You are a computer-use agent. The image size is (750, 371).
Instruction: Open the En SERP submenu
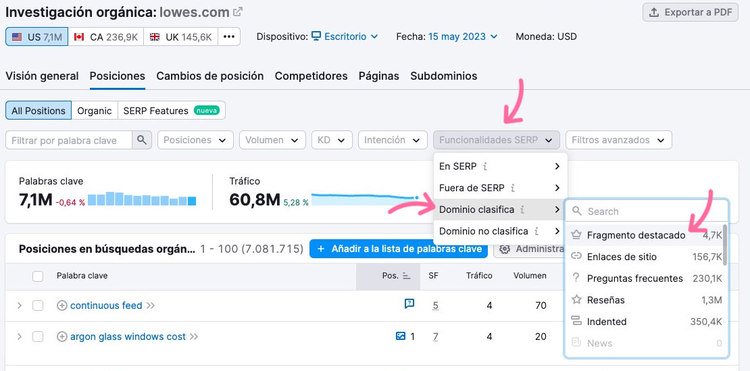tap(500, 166)
